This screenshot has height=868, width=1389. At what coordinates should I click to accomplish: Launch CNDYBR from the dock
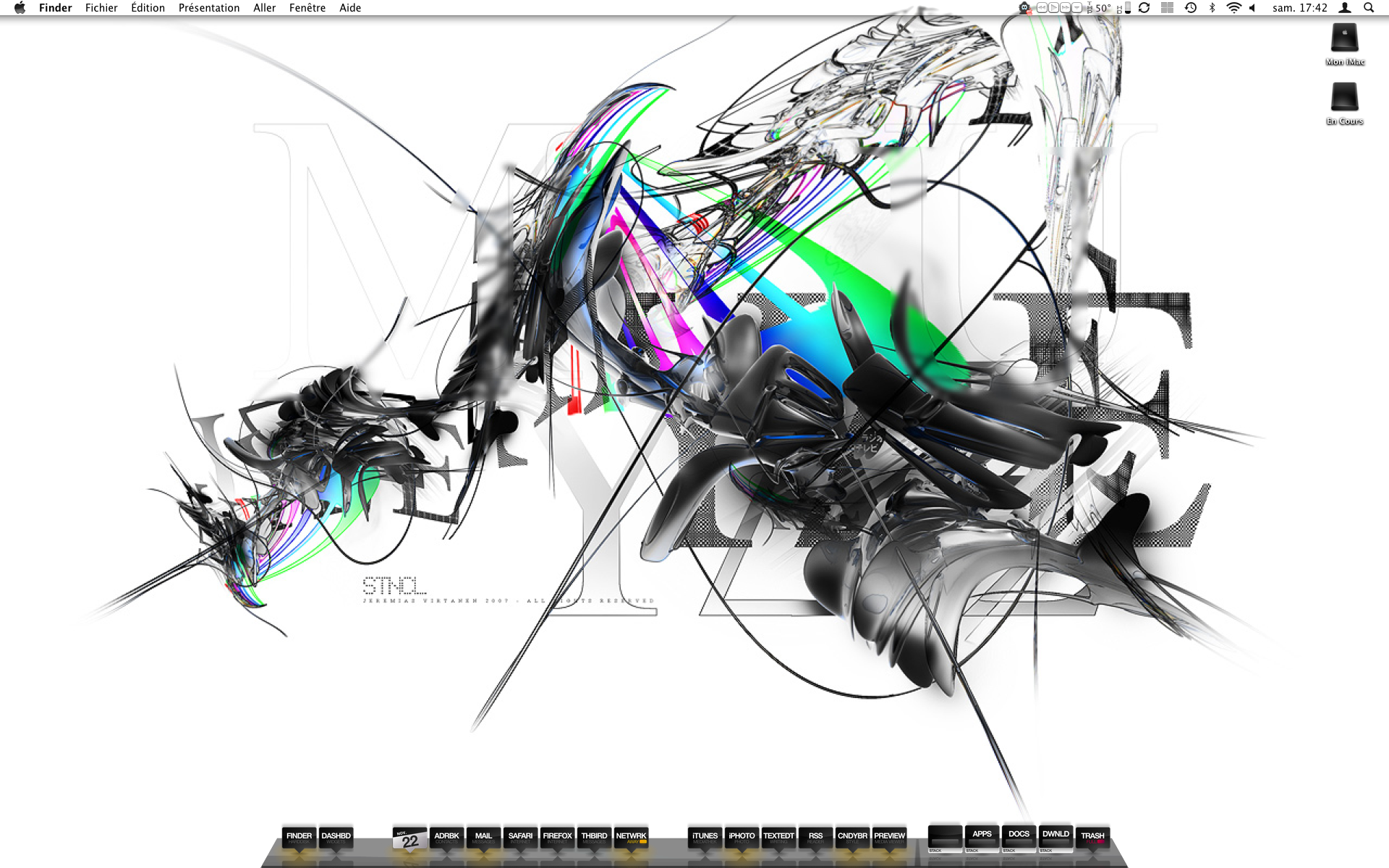(852, 838)
